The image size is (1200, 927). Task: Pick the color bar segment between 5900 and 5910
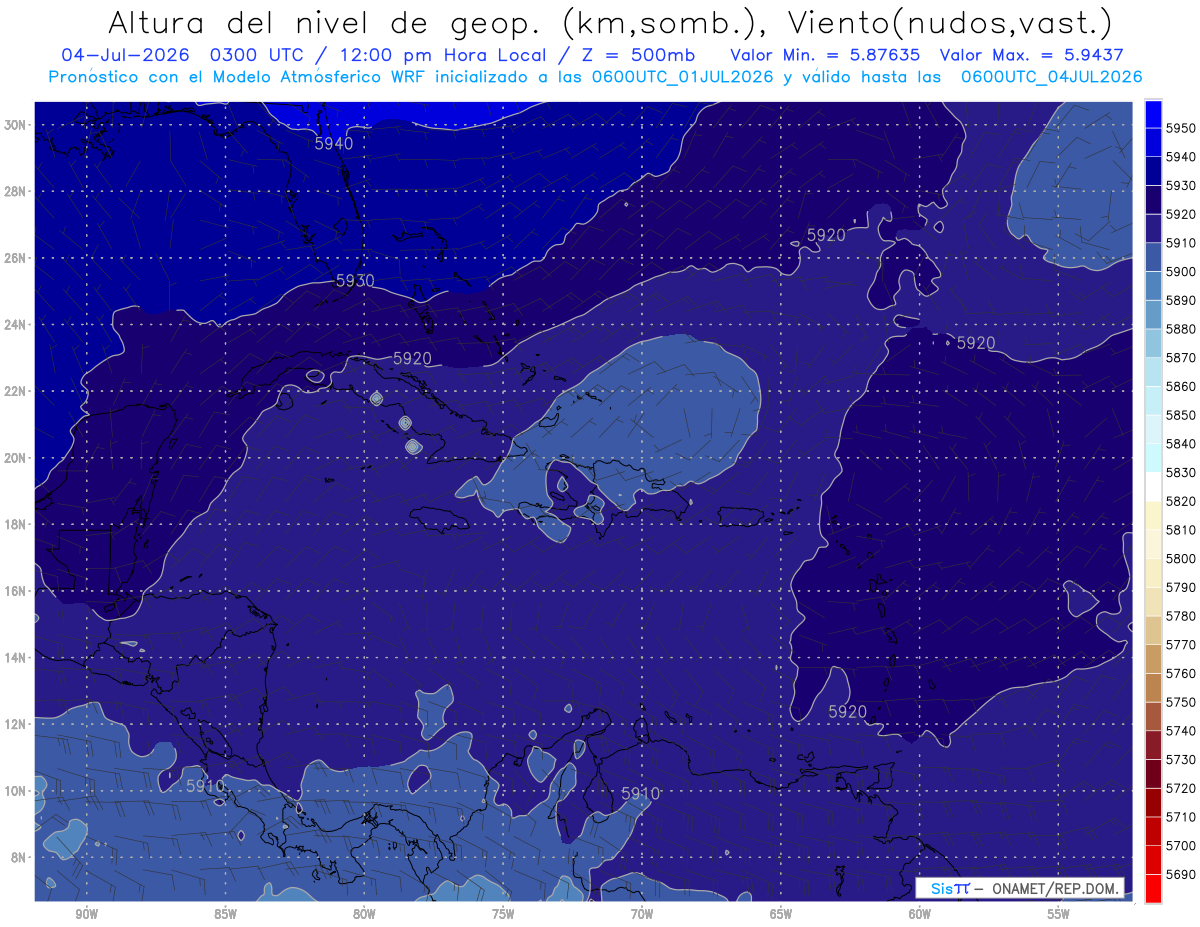pos(1153,258)
